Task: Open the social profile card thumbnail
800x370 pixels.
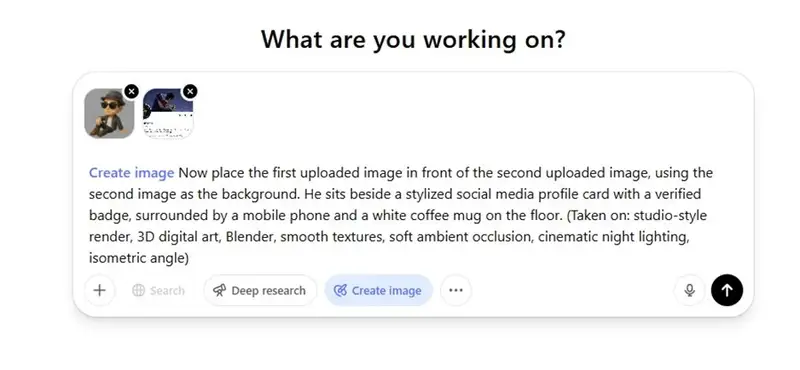Action: pos(168,113)
